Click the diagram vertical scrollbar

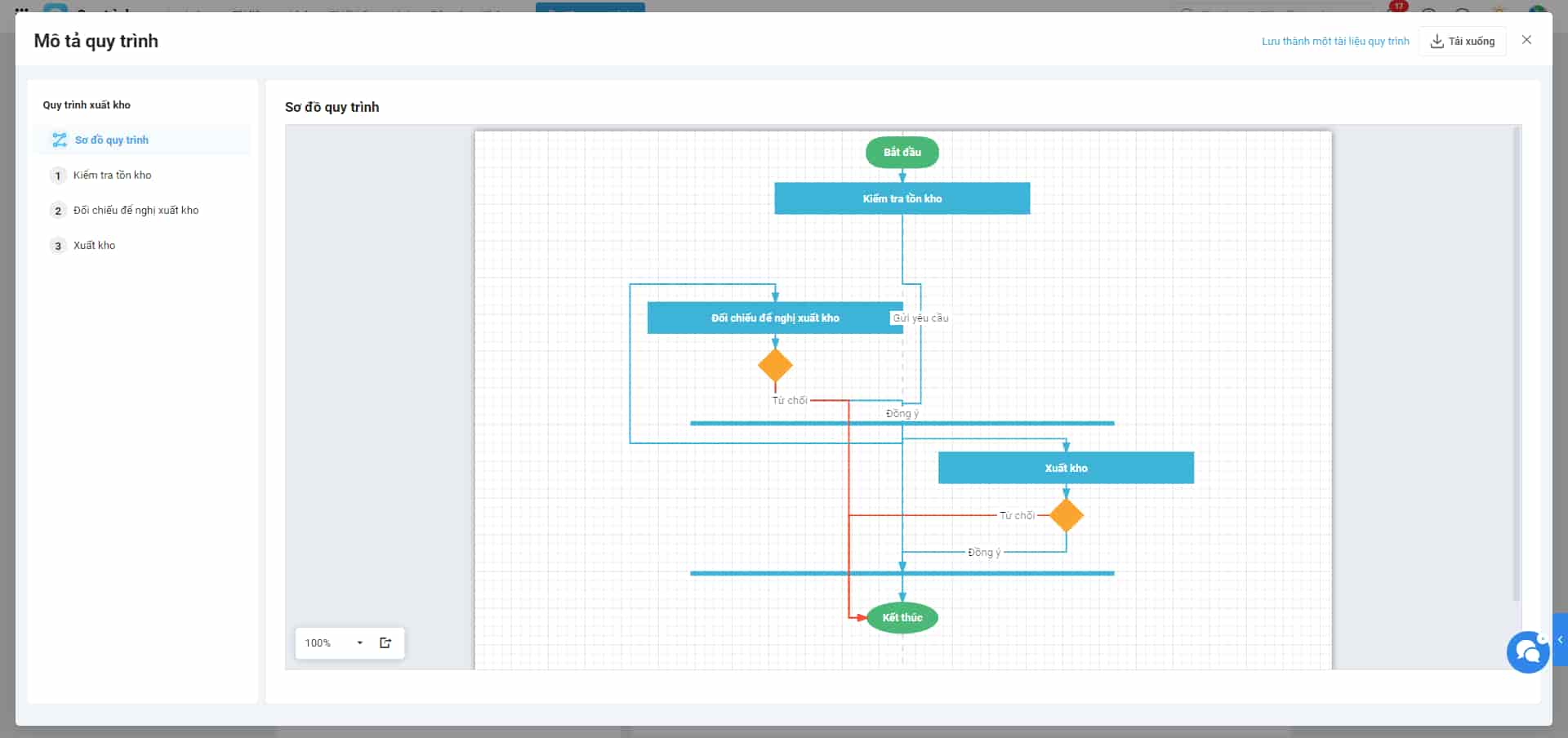[1517, 363]
